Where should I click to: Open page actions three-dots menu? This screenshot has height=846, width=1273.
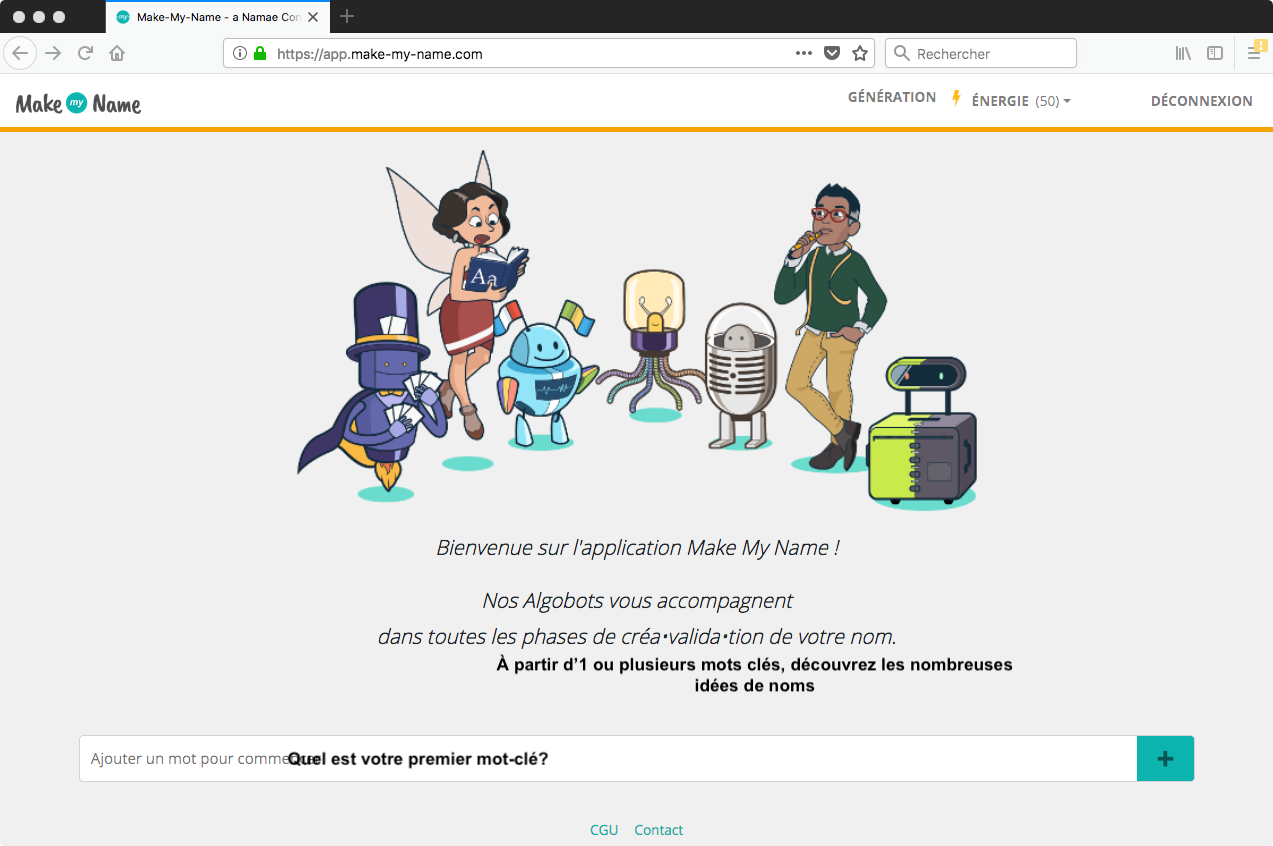click(x=804, y=53)
